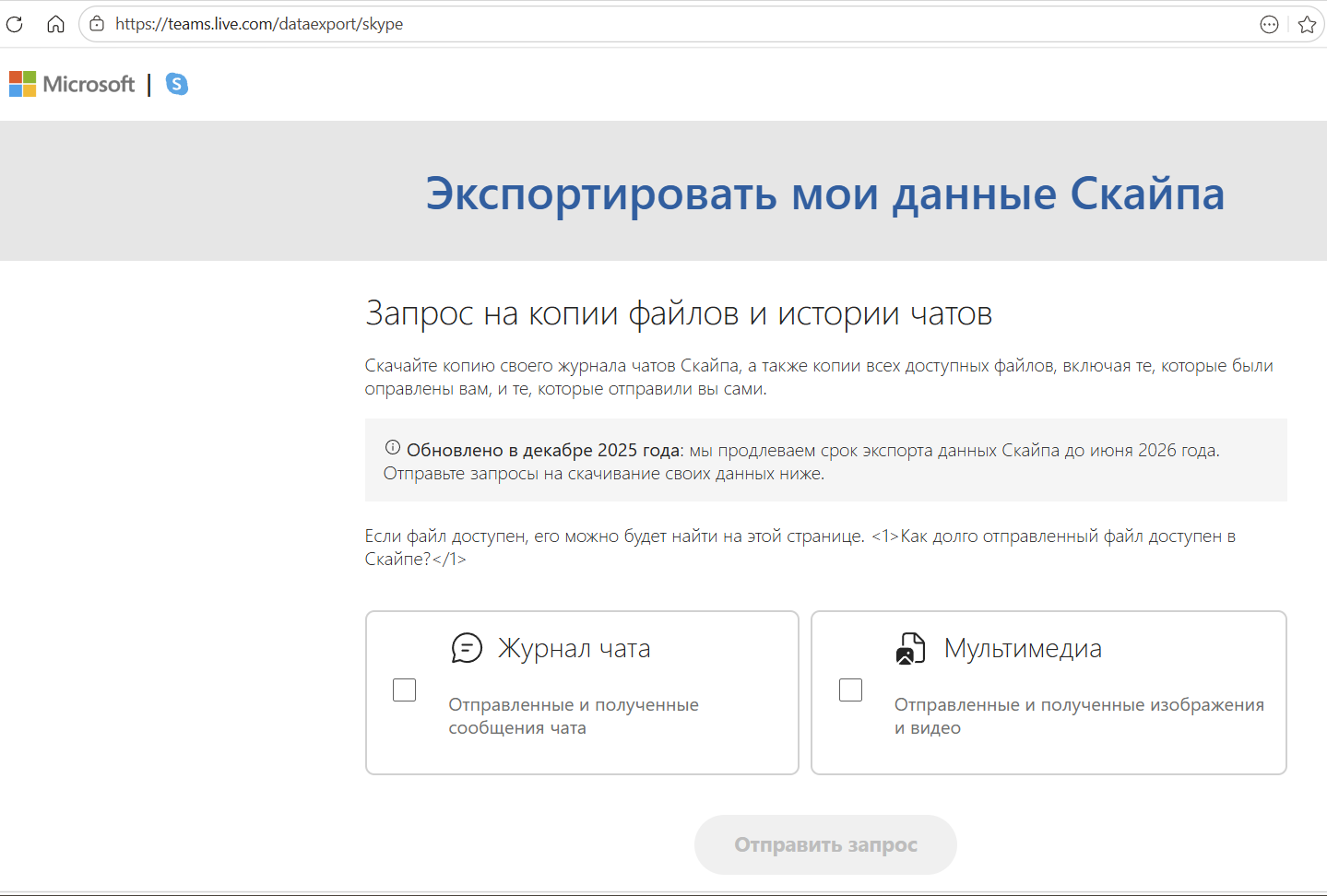The height and width of the screenshot is (896, 1327).
Task: Open Skype via the blue S logo
Action: [x=176, y=84]
